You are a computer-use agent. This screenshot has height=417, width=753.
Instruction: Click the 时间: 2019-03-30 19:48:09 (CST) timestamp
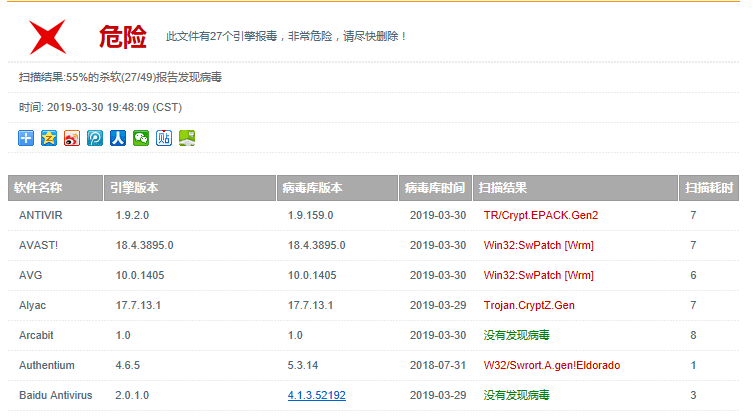click(100, 107)
